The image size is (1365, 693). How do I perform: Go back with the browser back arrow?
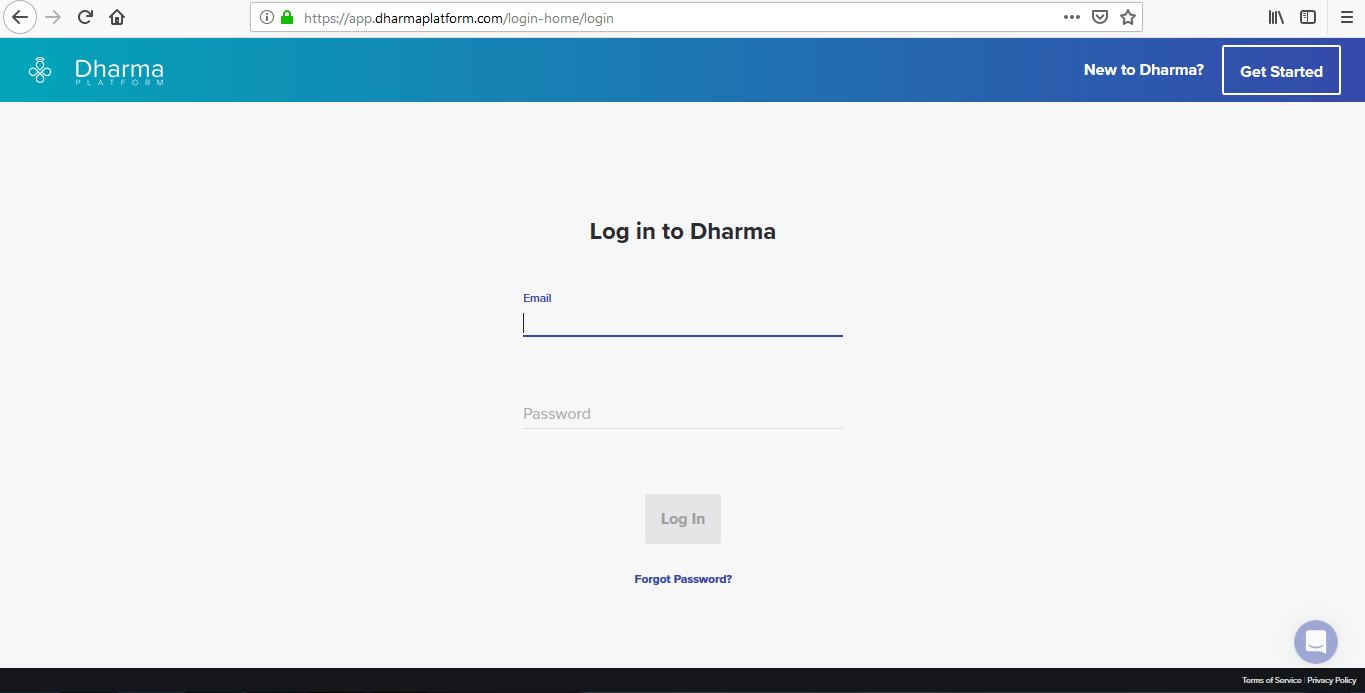pos(20,17)
